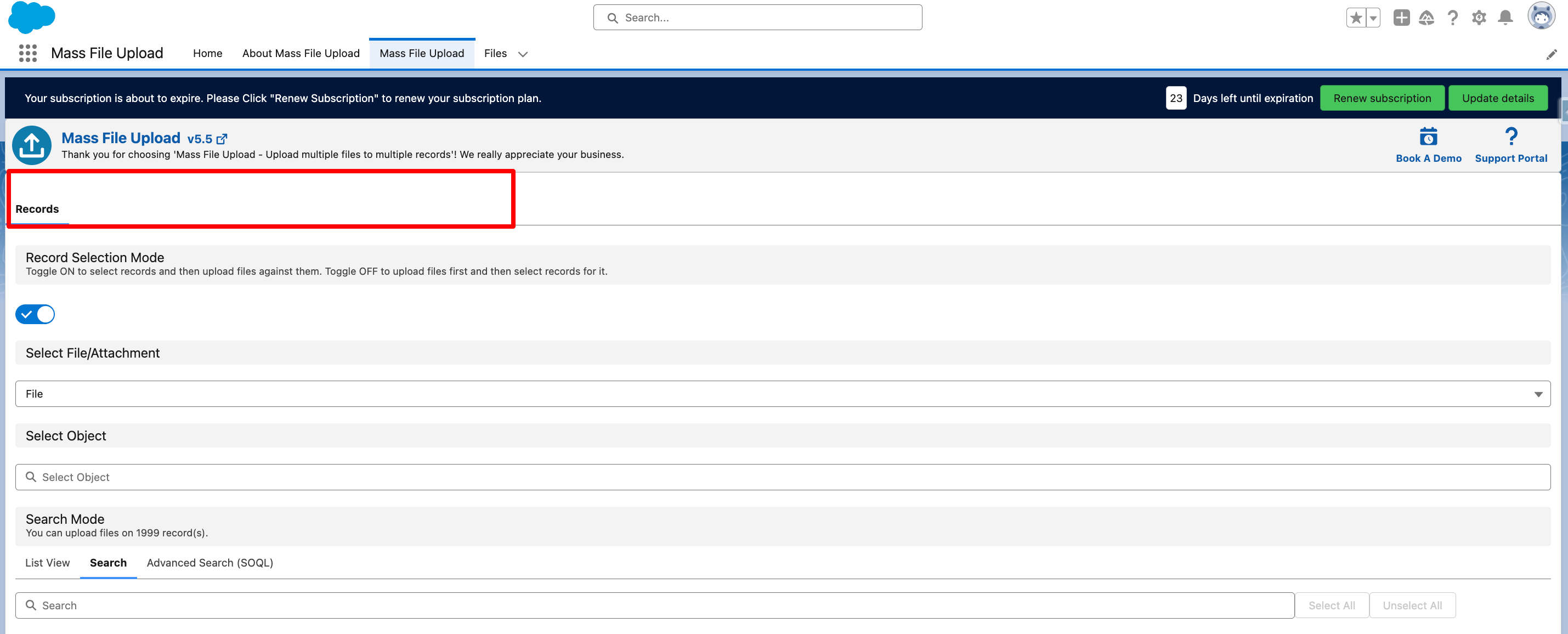The height and width of the screenshot is (634, 1568).
Task: Open the Salesforce Help question mark
Action: pyautogui.click(x=1452, y=18)
